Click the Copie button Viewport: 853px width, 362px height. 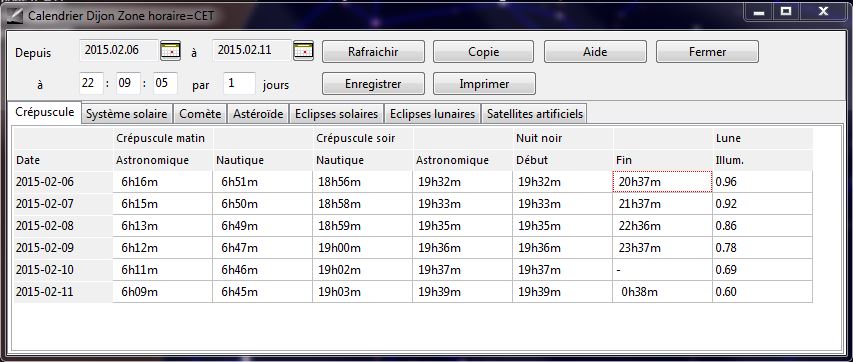484,52
